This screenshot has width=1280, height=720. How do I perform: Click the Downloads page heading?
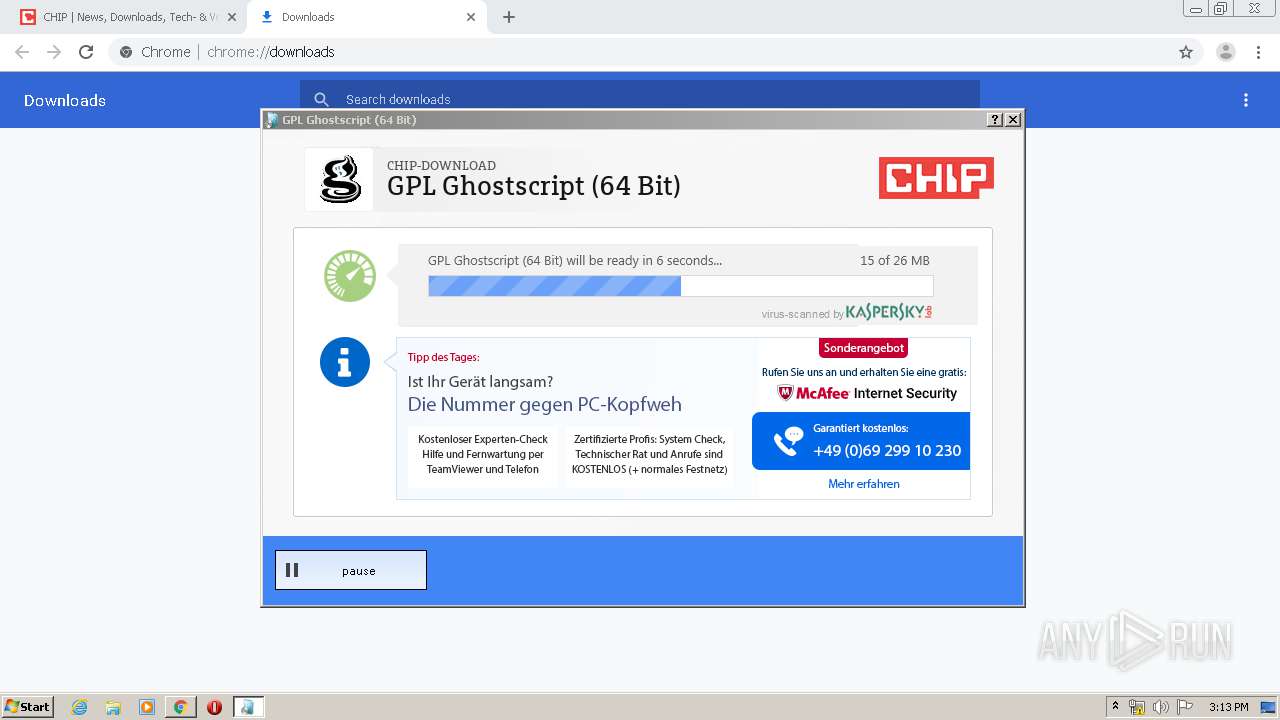tap(65, 100)
